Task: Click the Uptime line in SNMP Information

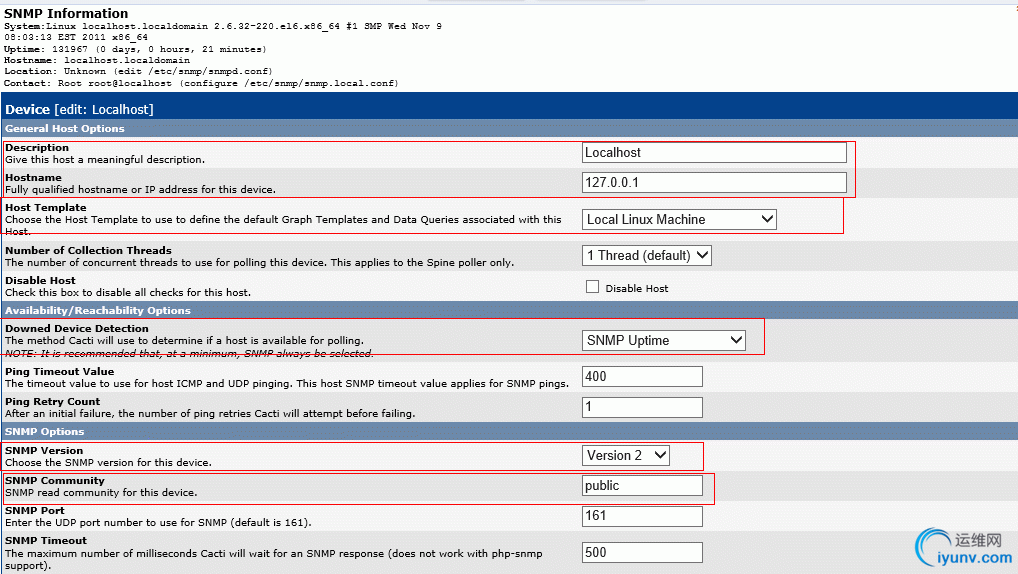Action: coord(135,49)
